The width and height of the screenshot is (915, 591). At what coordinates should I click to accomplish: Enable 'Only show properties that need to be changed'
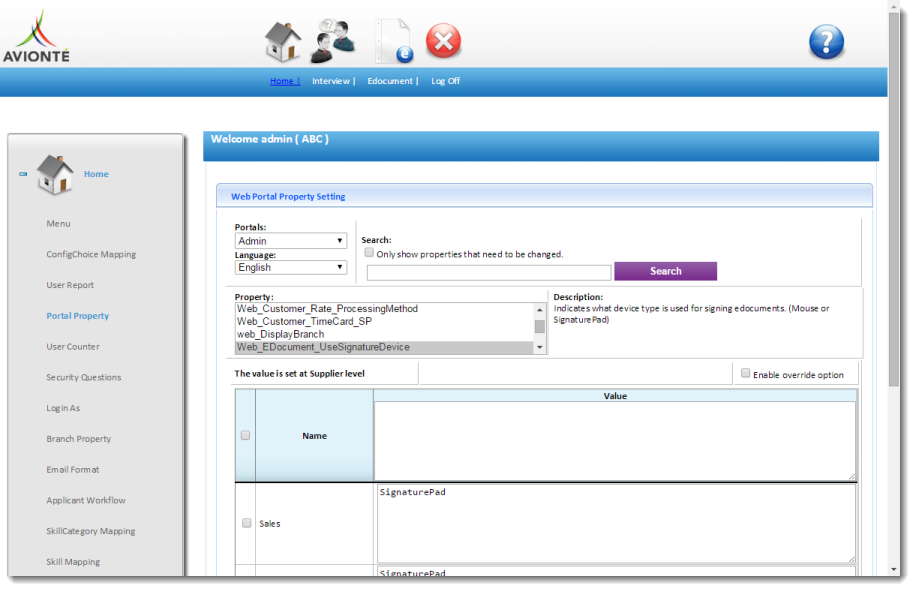(369, 253)
